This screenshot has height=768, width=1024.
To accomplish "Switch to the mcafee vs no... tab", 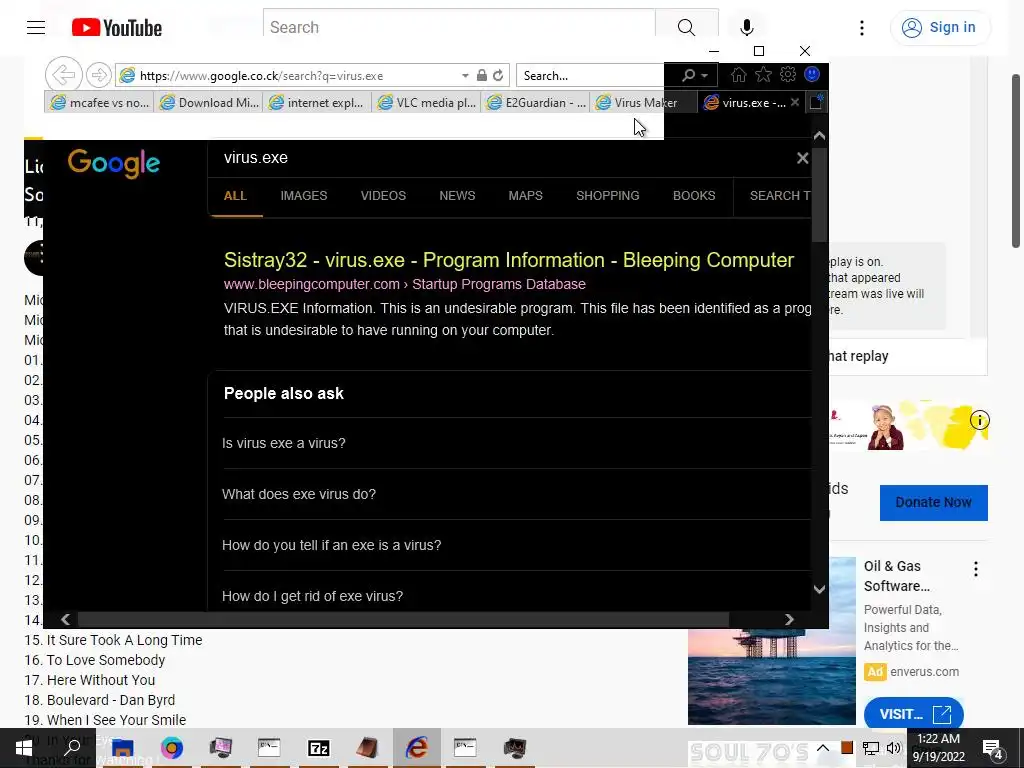I will (99, 103).
